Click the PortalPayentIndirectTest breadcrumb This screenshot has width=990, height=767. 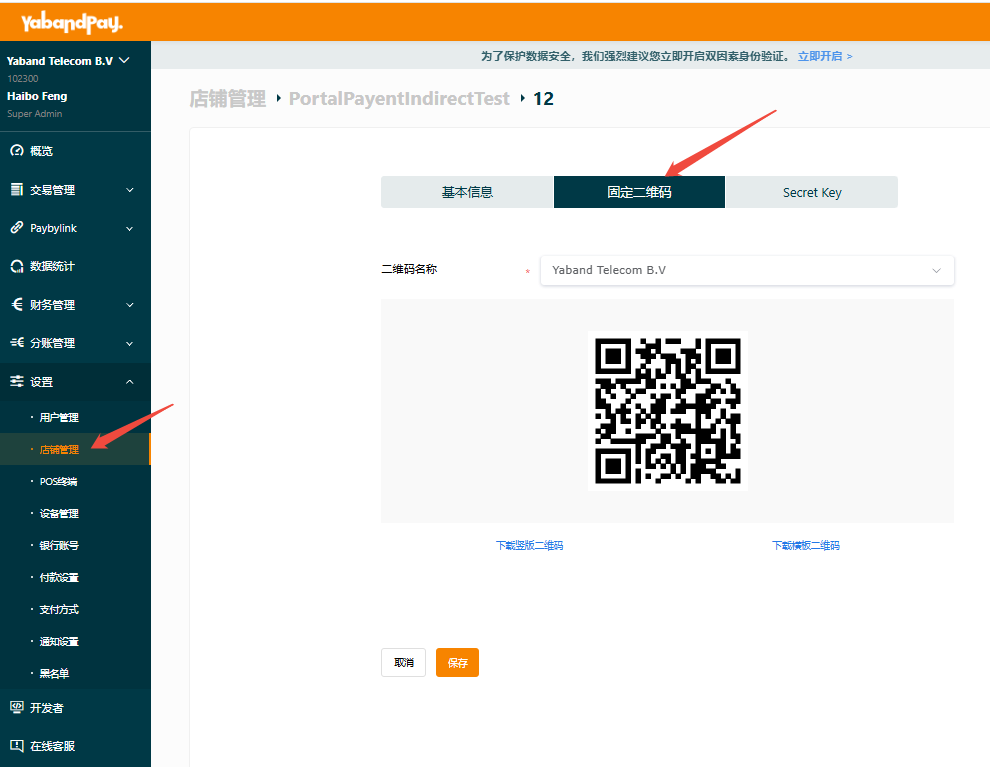(399, 98)
